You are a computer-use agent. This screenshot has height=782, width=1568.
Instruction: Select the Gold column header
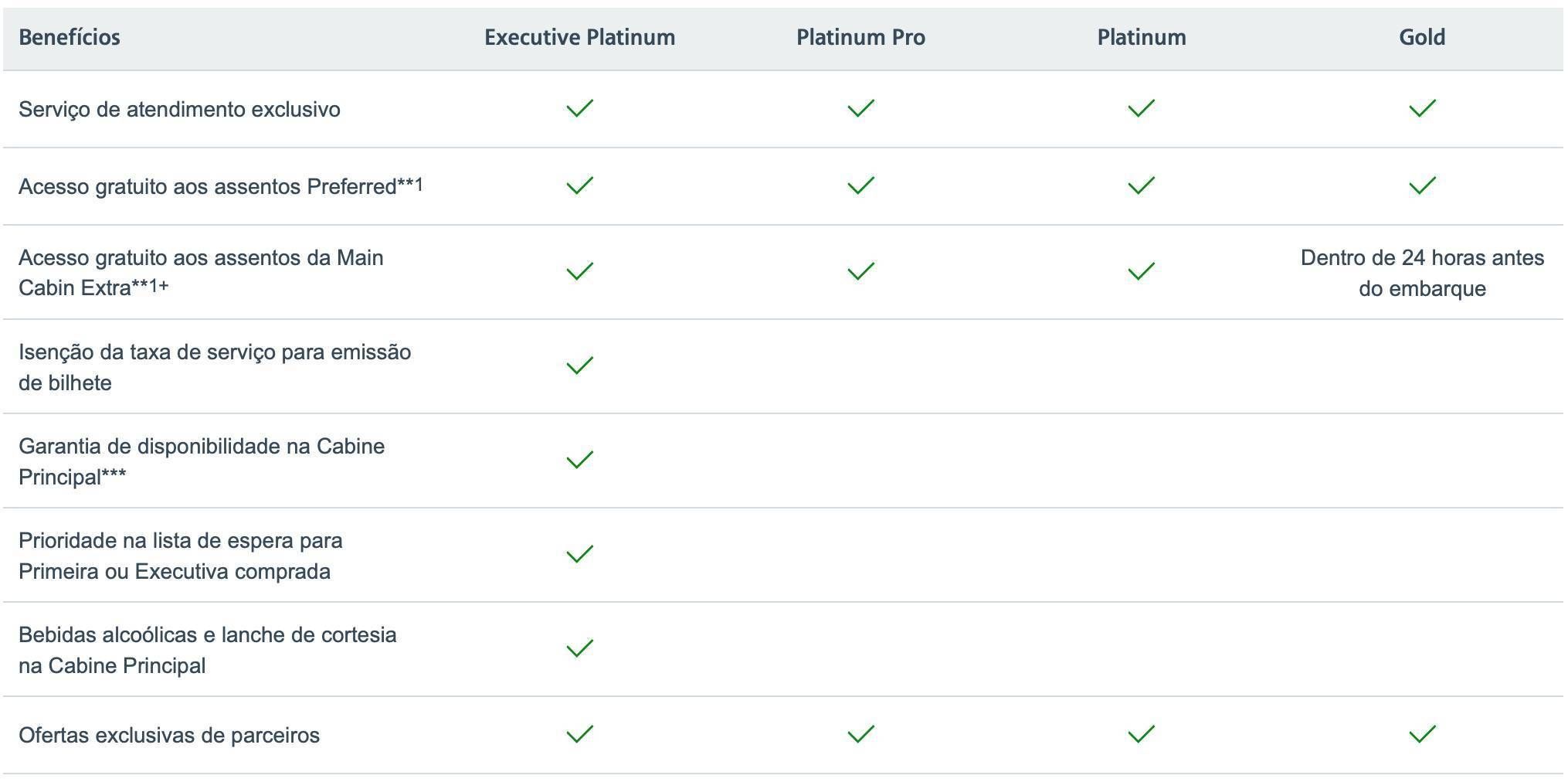tap(1422, 37)
